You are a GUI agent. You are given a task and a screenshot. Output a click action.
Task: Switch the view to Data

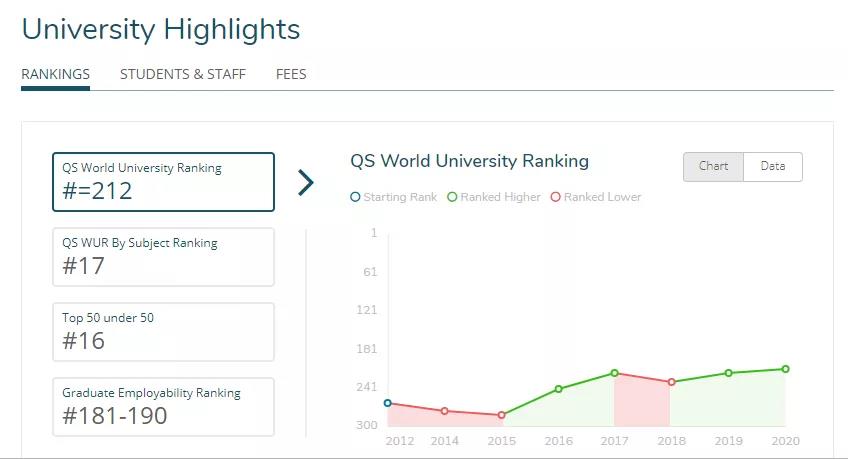pos(773,167)
